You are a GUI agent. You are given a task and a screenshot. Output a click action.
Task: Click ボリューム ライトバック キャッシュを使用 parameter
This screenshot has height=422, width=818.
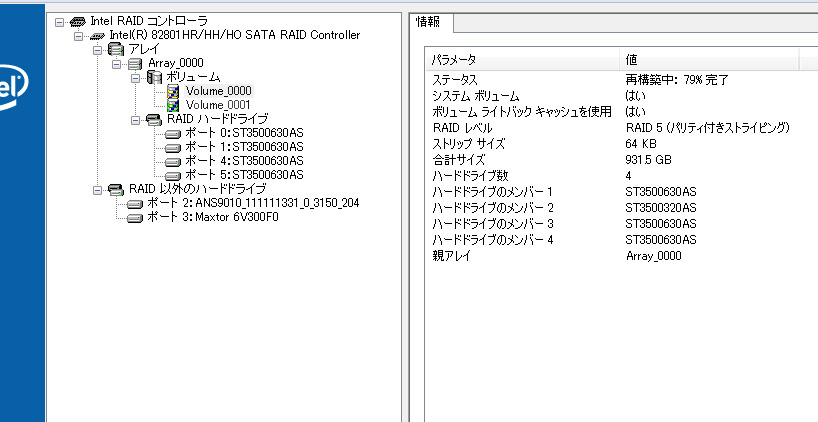(x=522, y=112)
